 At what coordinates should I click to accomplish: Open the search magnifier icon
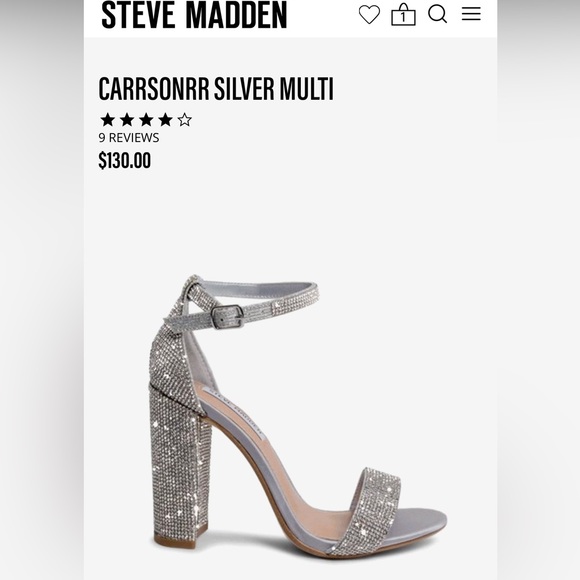[438, 14]
